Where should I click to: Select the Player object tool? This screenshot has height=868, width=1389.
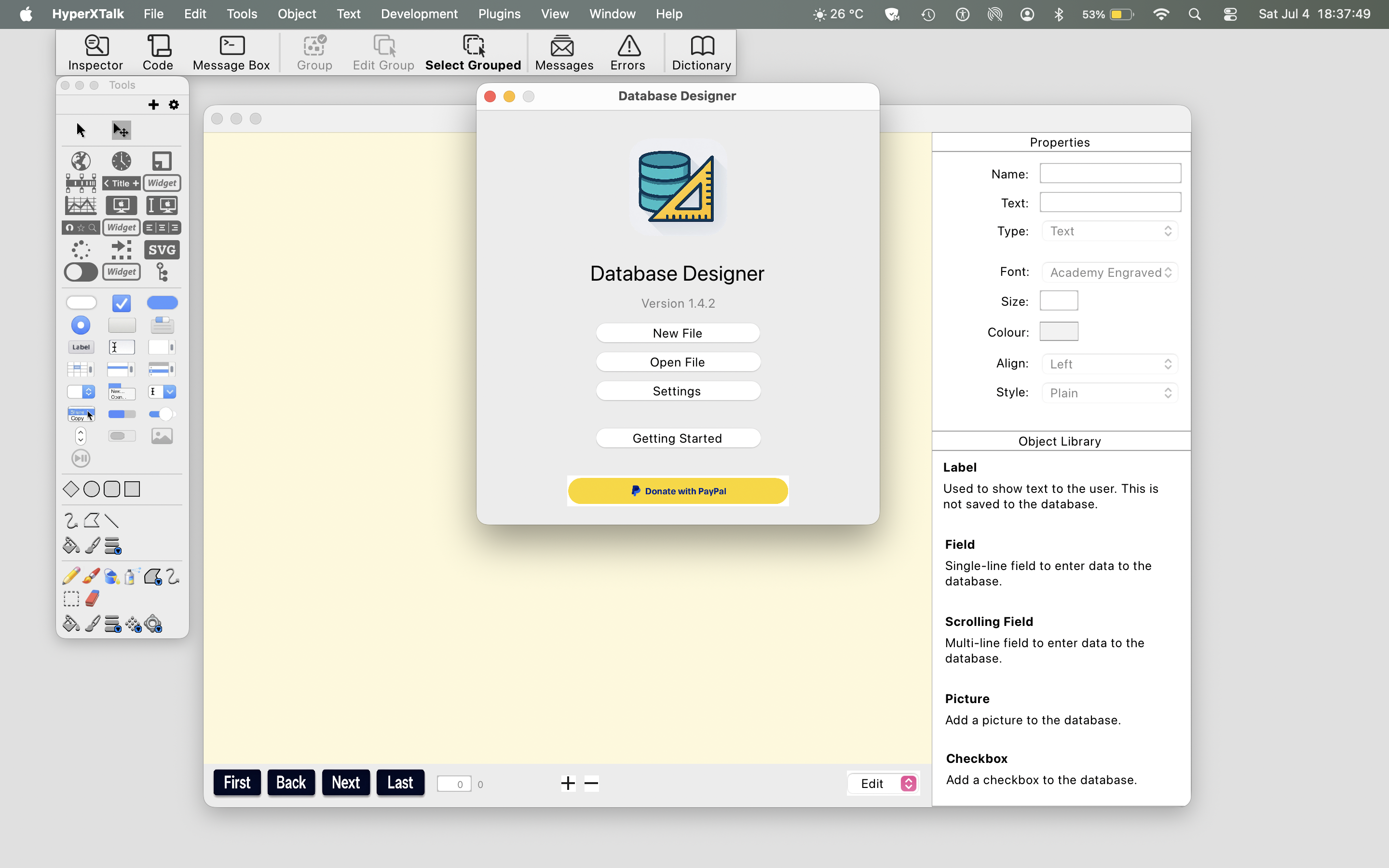point(81,458)
